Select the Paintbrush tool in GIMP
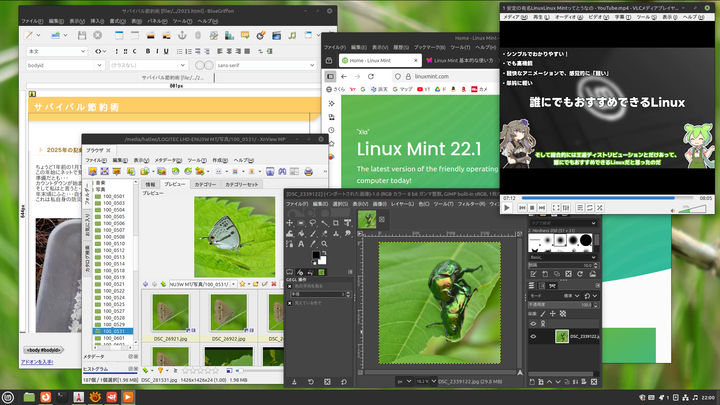This screenshot has height=405, width=720. (313, 233)
